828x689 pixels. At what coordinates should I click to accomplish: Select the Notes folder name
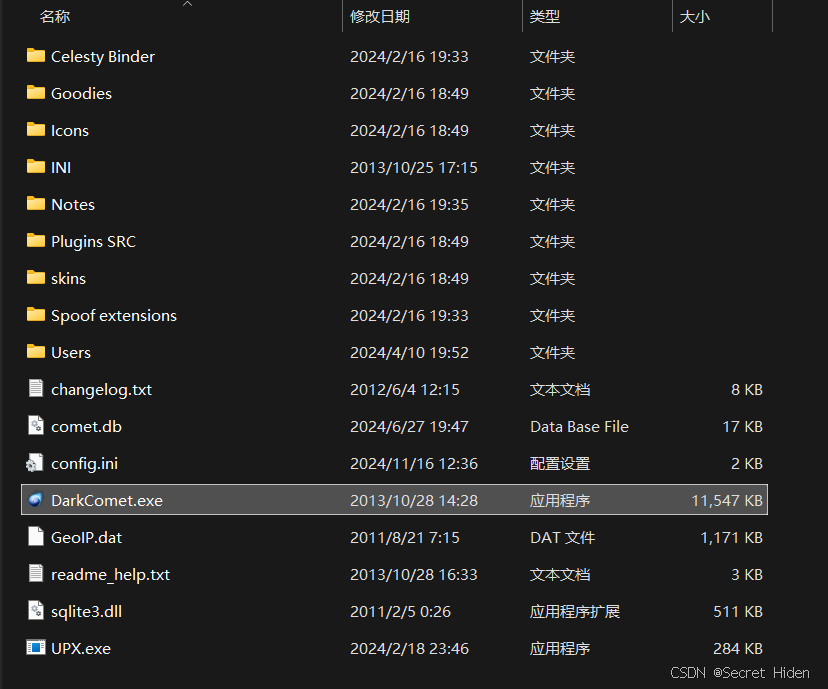pos(73,204)
